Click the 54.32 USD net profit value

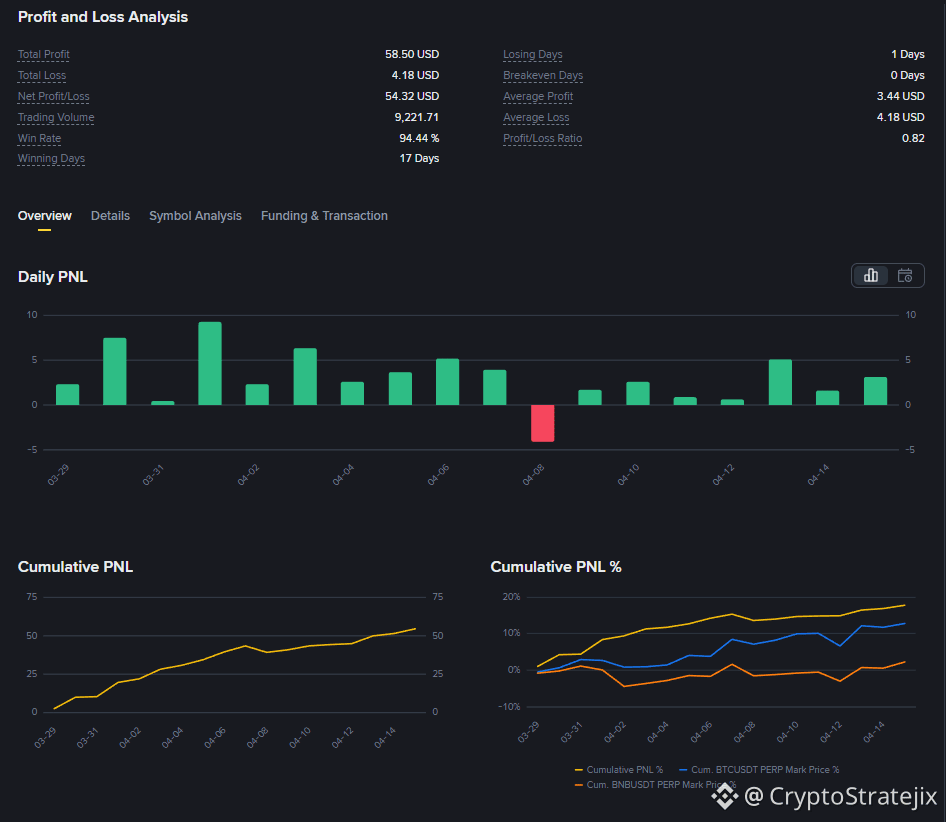pyautogui.click(x=412, y=97)
